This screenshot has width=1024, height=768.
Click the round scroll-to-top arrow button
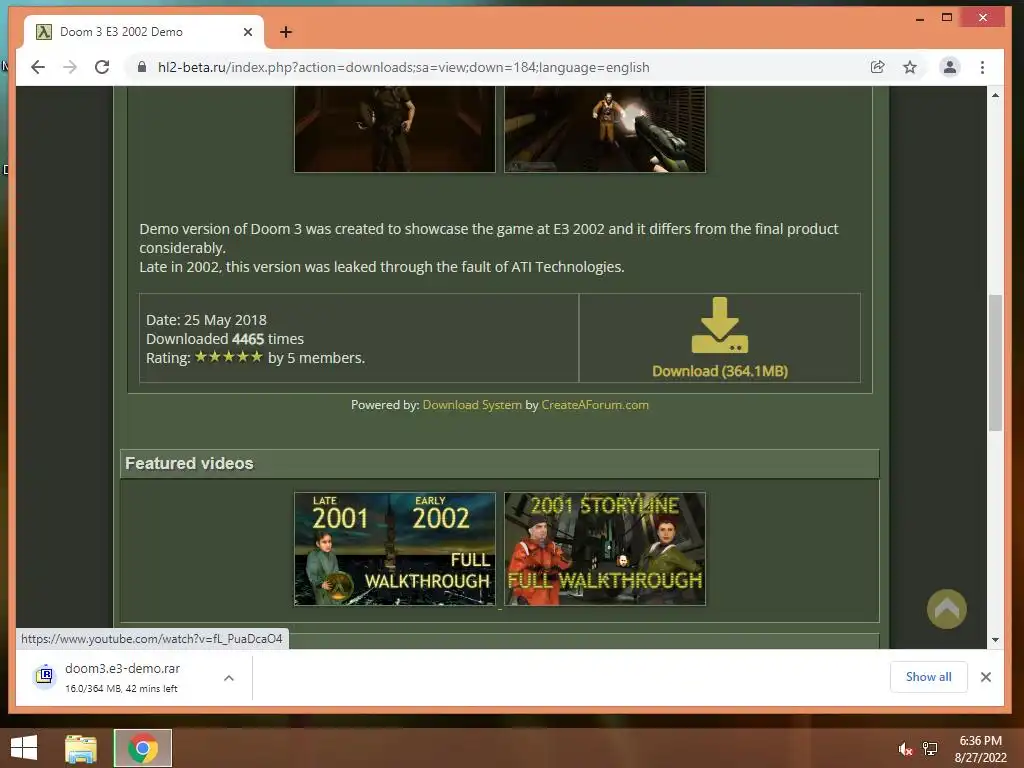(x=946, y=609)
